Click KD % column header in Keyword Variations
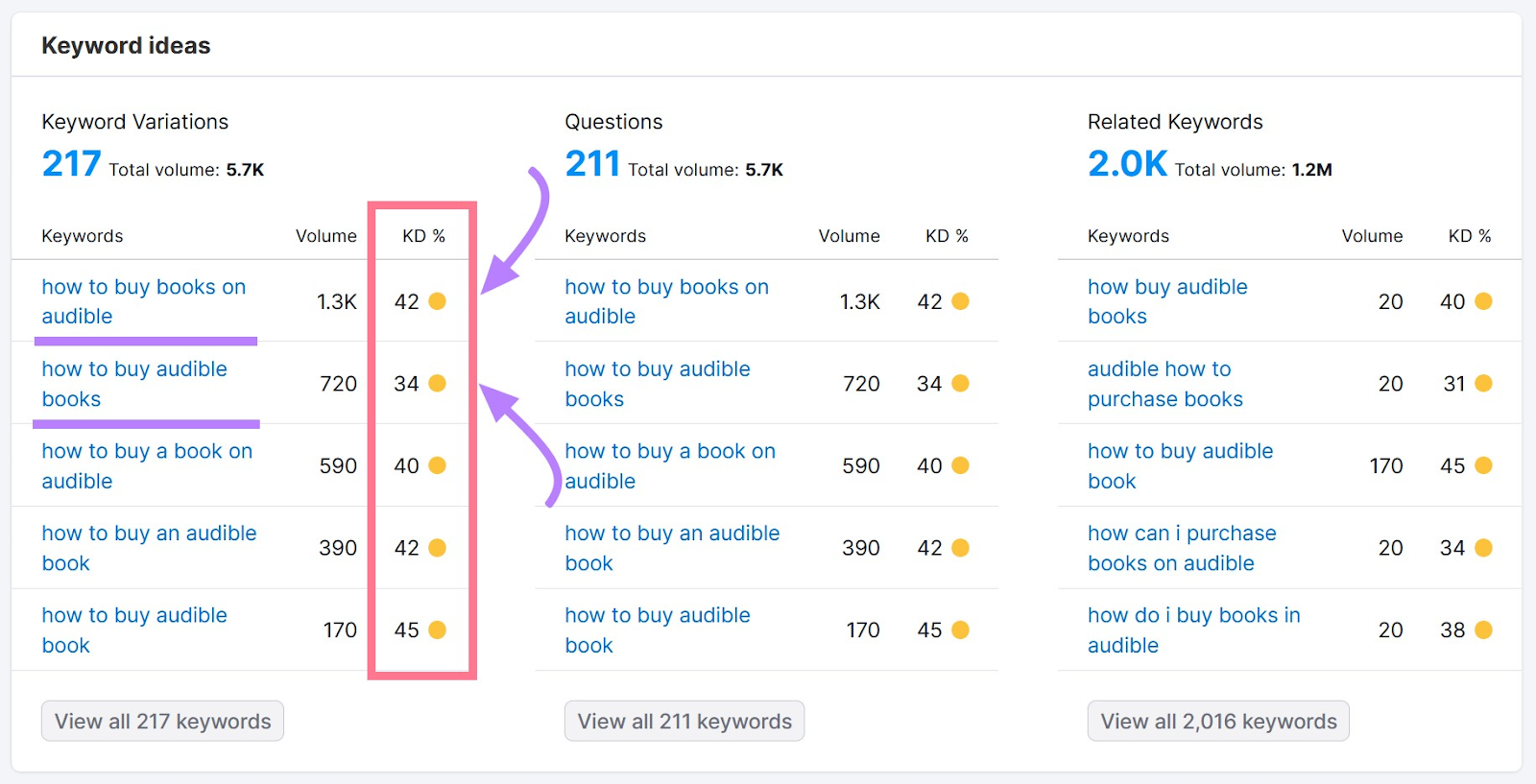The image size is (1536, 784). [x=423, y=236]
